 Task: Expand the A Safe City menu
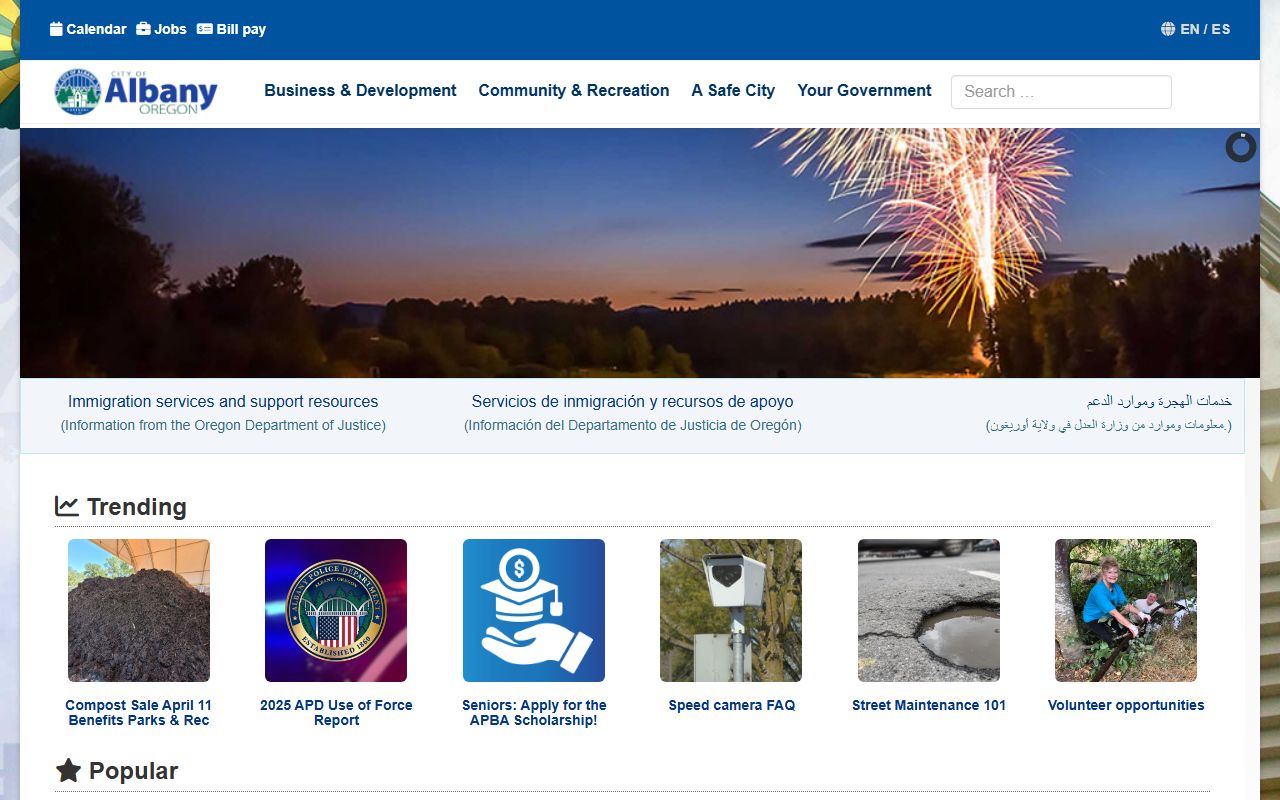(733, 90)
